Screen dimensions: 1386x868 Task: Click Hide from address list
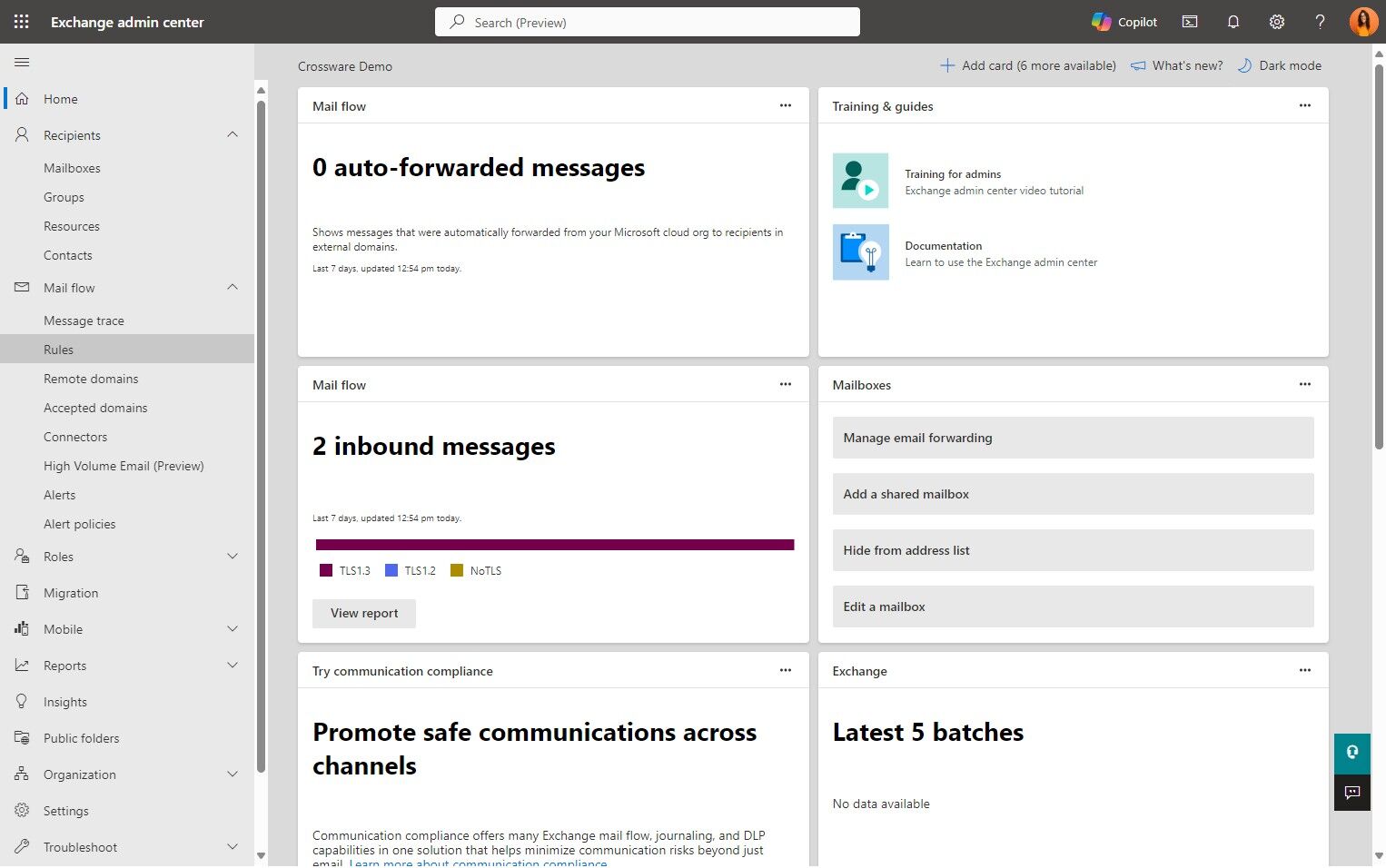coord(1073,550)
